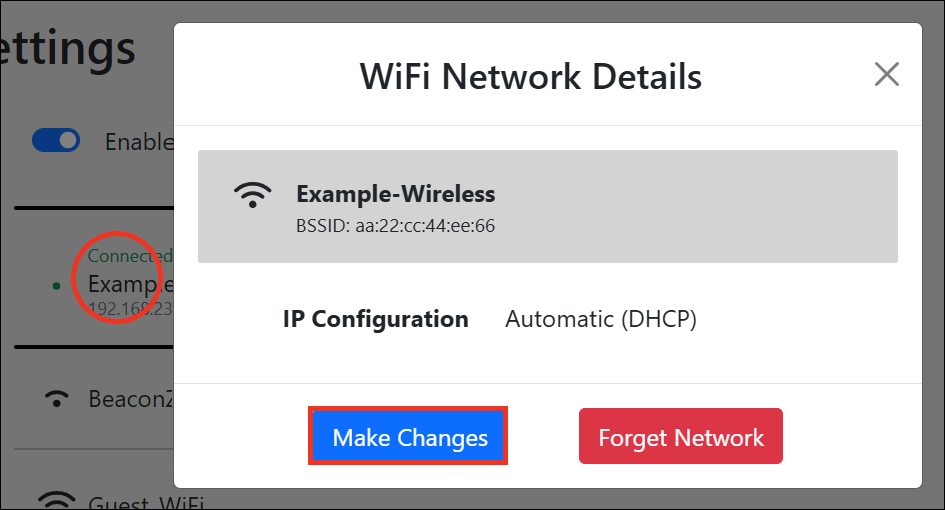Close the WiFi Network Details dialog
Viewport: 945px width, 510px height.
(886, 74)
